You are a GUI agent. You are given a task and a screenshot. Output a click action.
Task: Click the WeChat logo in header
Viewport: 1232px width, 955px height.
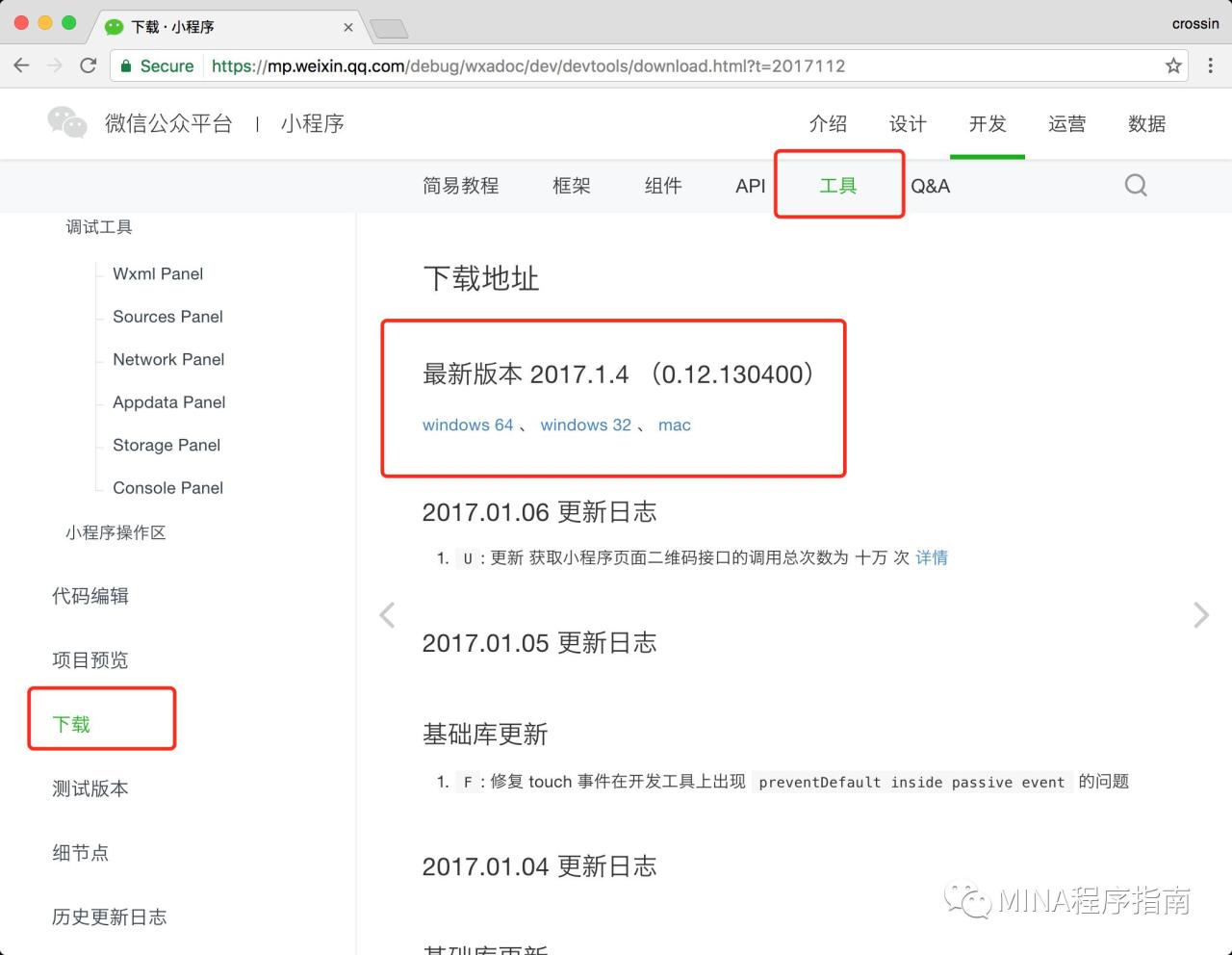(67, 122)
